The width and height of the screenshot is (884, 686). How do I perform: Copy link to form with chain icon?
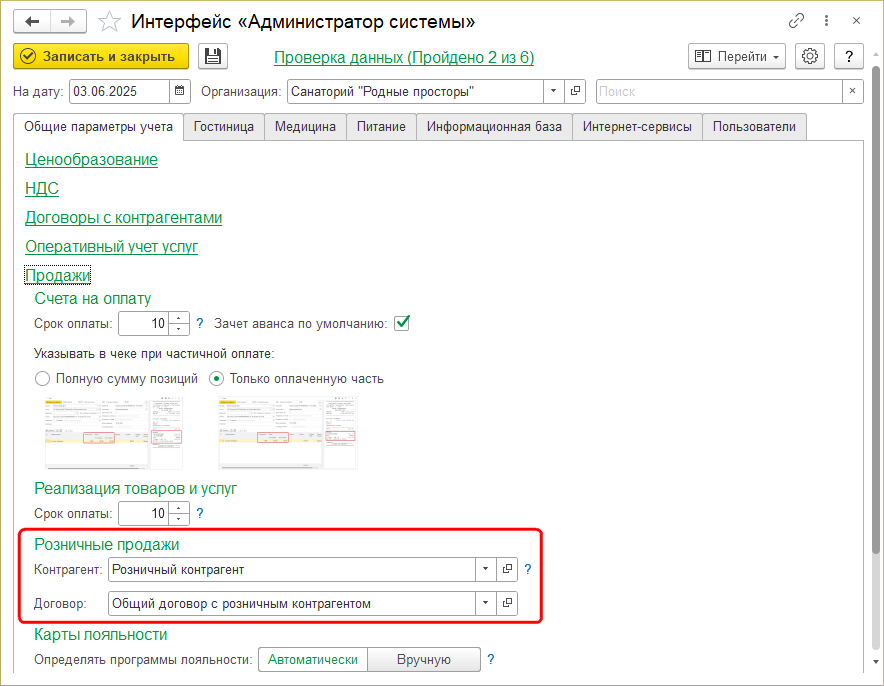[x=796, y=21]
